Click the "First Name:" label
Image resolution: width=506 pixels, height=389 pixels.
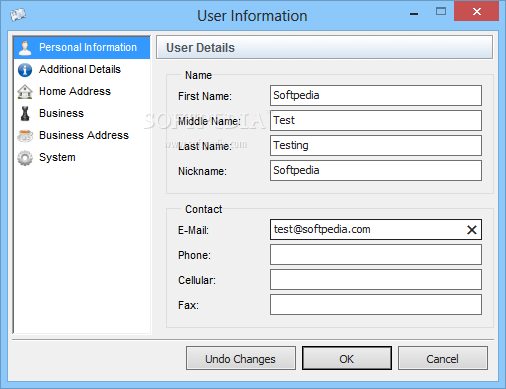[x=205, y=96]
